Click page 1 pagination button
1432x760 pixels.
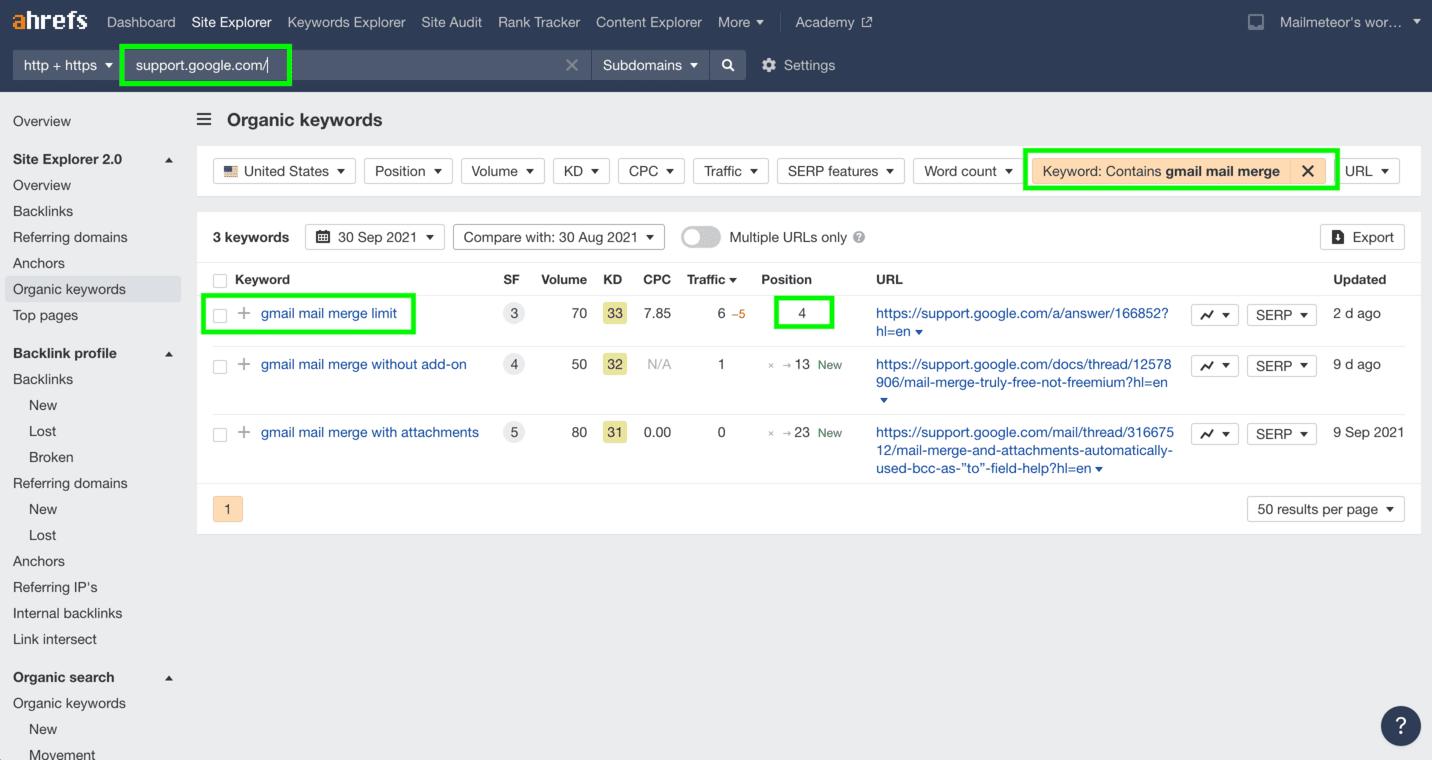click(x=227, y=509)
